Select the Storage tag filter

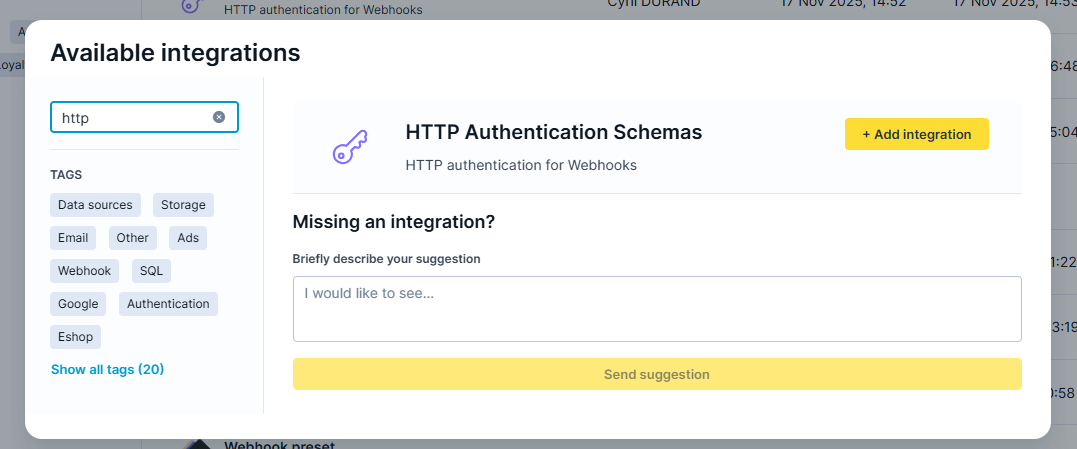click(x=183, y=205)
